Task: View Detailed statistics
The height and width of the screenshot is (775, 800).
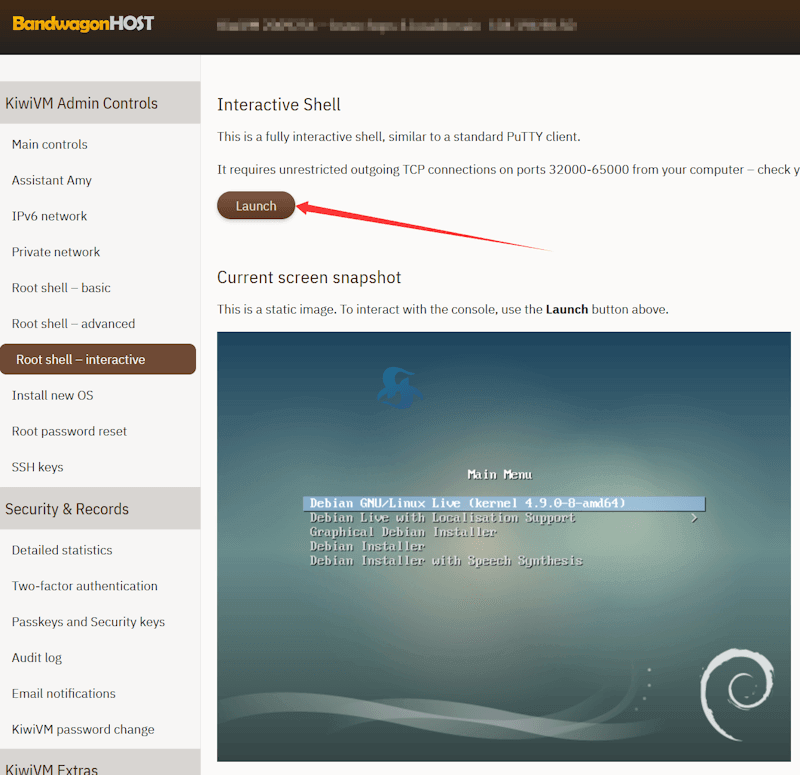Action: point(62,550)
